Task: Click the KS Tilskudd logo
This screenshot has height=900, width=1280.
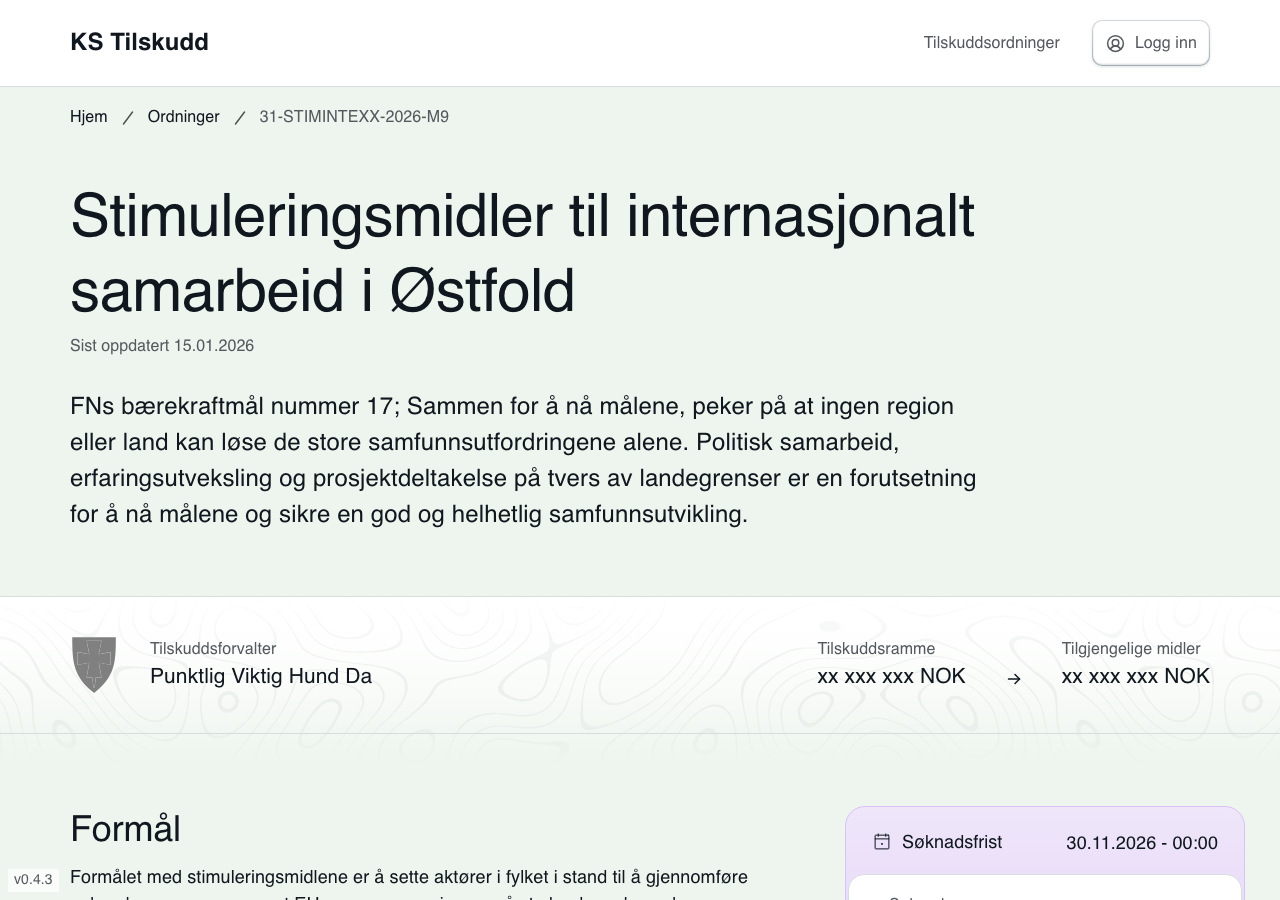Action: click(139, 42)
